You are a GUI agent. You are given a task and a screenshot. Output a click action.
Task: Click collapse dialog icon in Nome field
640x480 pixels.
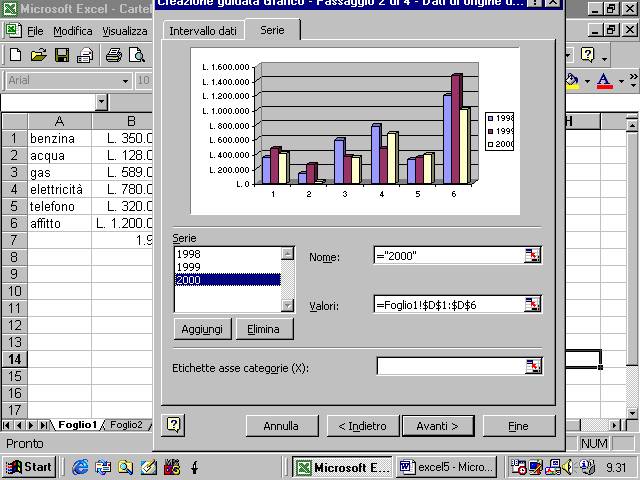tap(532, 256)
